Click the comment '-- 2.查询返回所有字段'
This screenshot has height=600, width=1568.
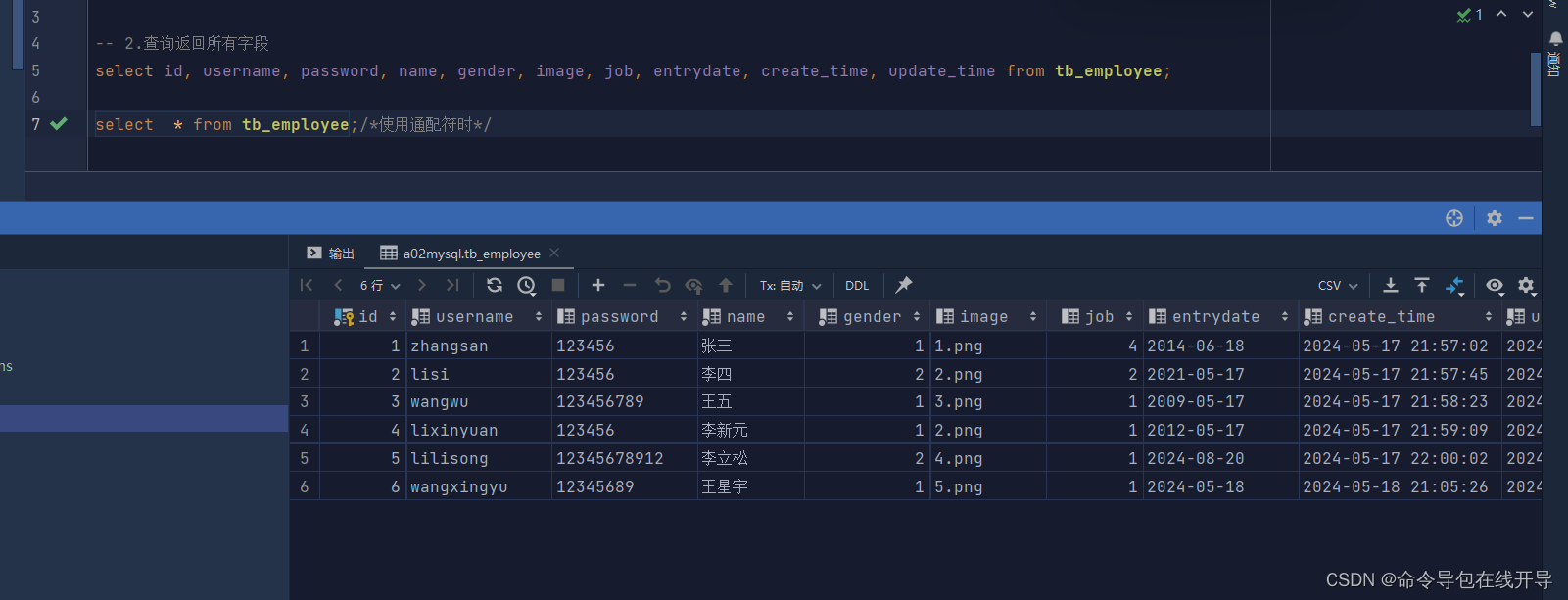point(182,43)
